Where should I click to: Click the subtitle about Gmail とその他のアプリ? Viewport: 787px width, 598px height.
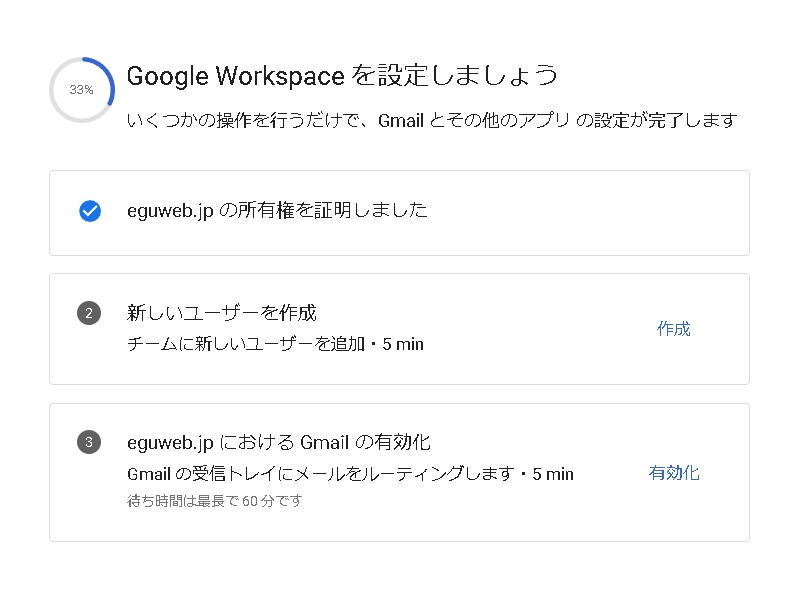[x=432, y=121]
